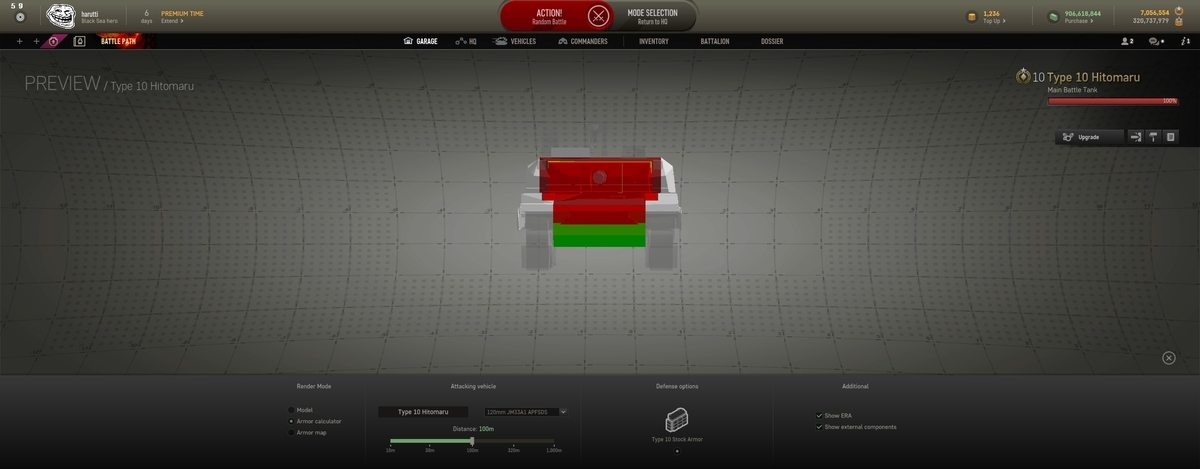The height and width of the screenshot is (469, 1200).
Task: Switch to the HQ tab
Action: click(466, 42)
